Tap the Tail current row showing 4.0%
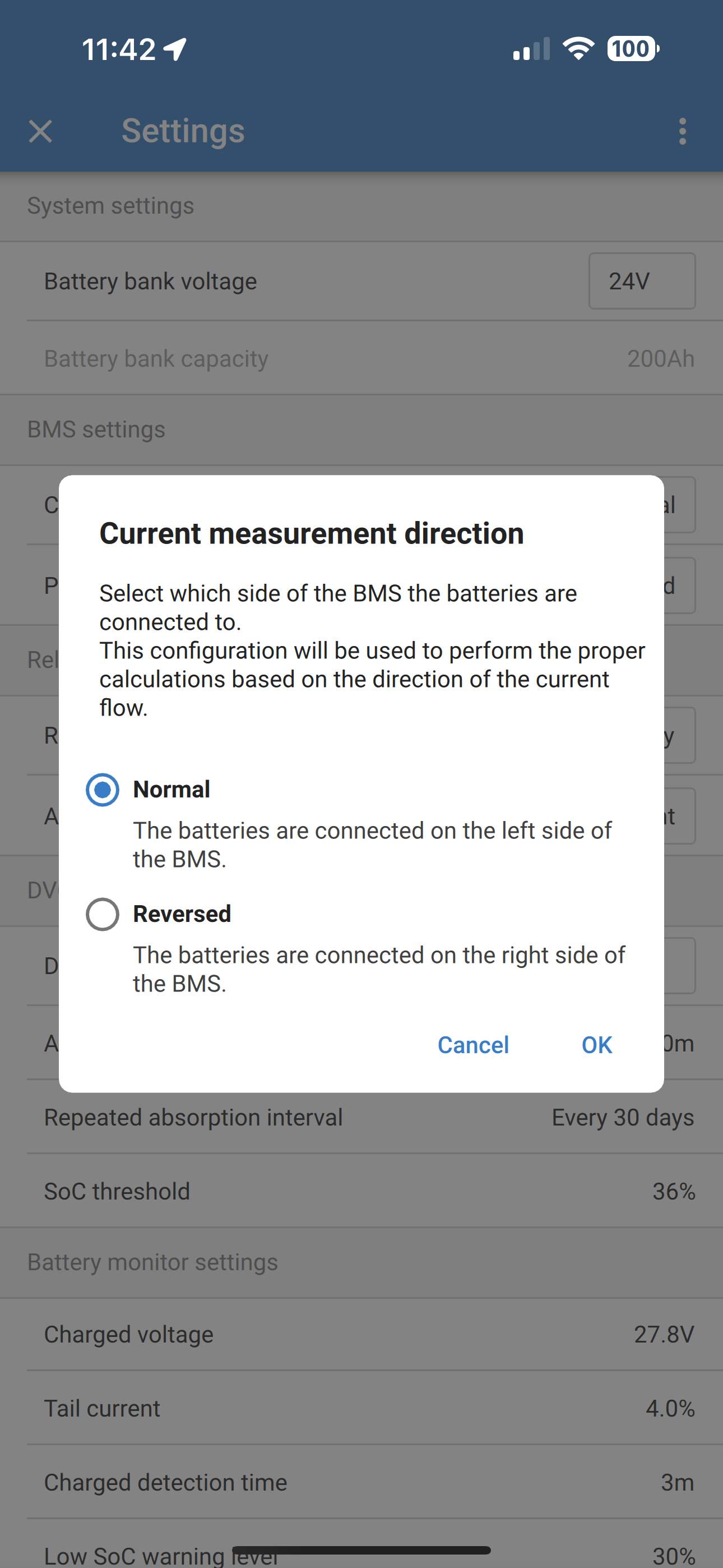 pos(361,1408)
